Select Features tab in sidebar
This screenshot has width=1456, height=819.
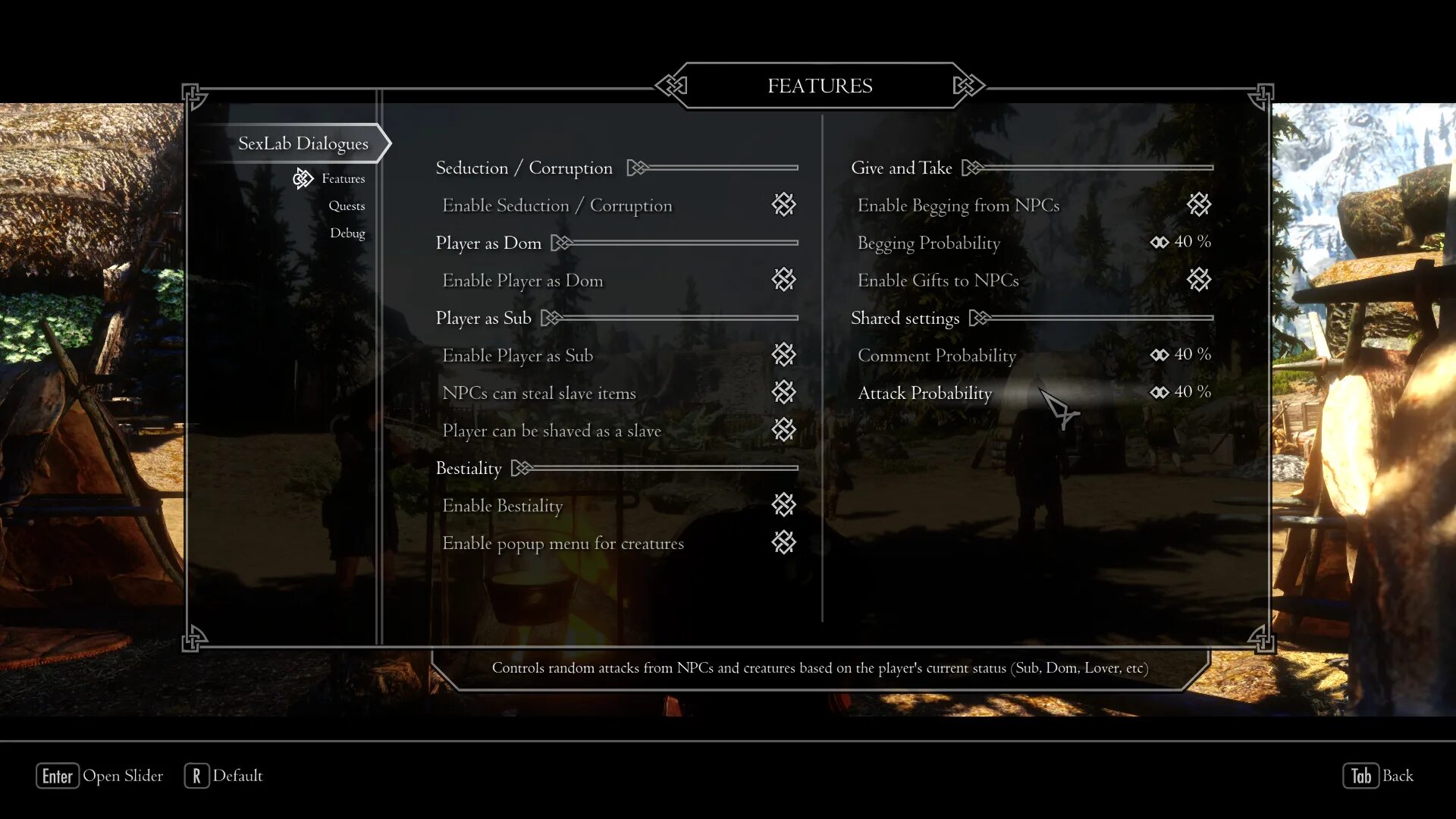click(x=343, y=178)
